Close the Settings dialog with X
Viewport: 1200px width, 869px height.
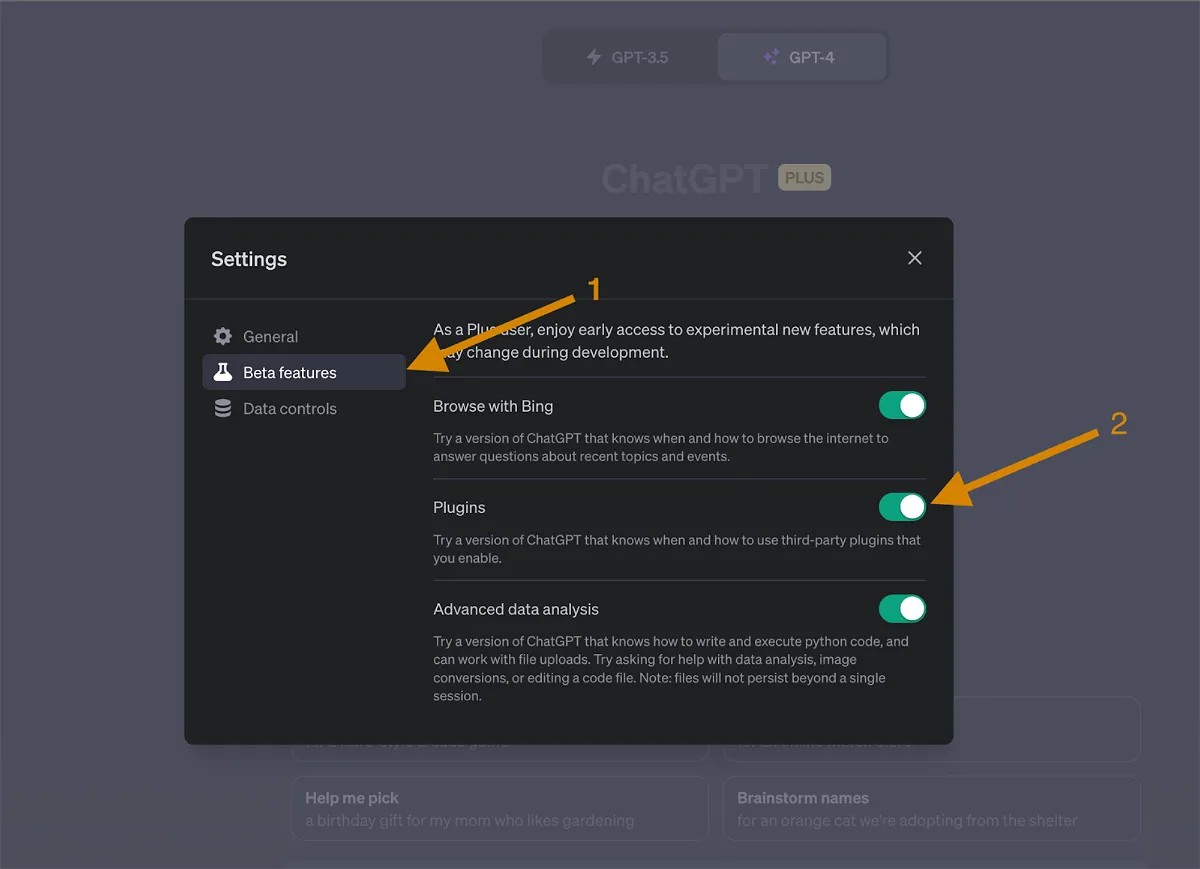(914, 258)
